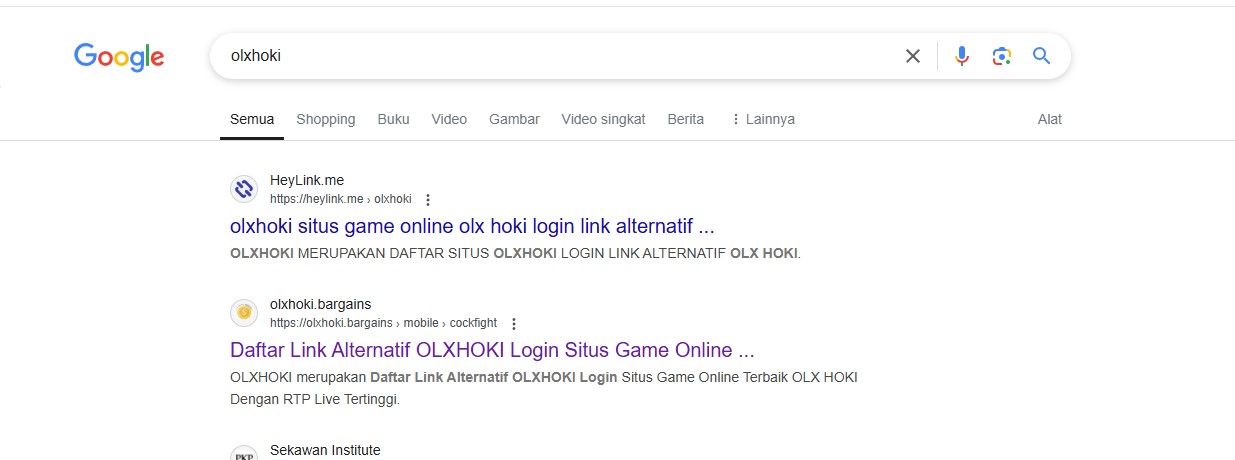
Task: Switch to the Gambar tab
Action: point(514,119)
